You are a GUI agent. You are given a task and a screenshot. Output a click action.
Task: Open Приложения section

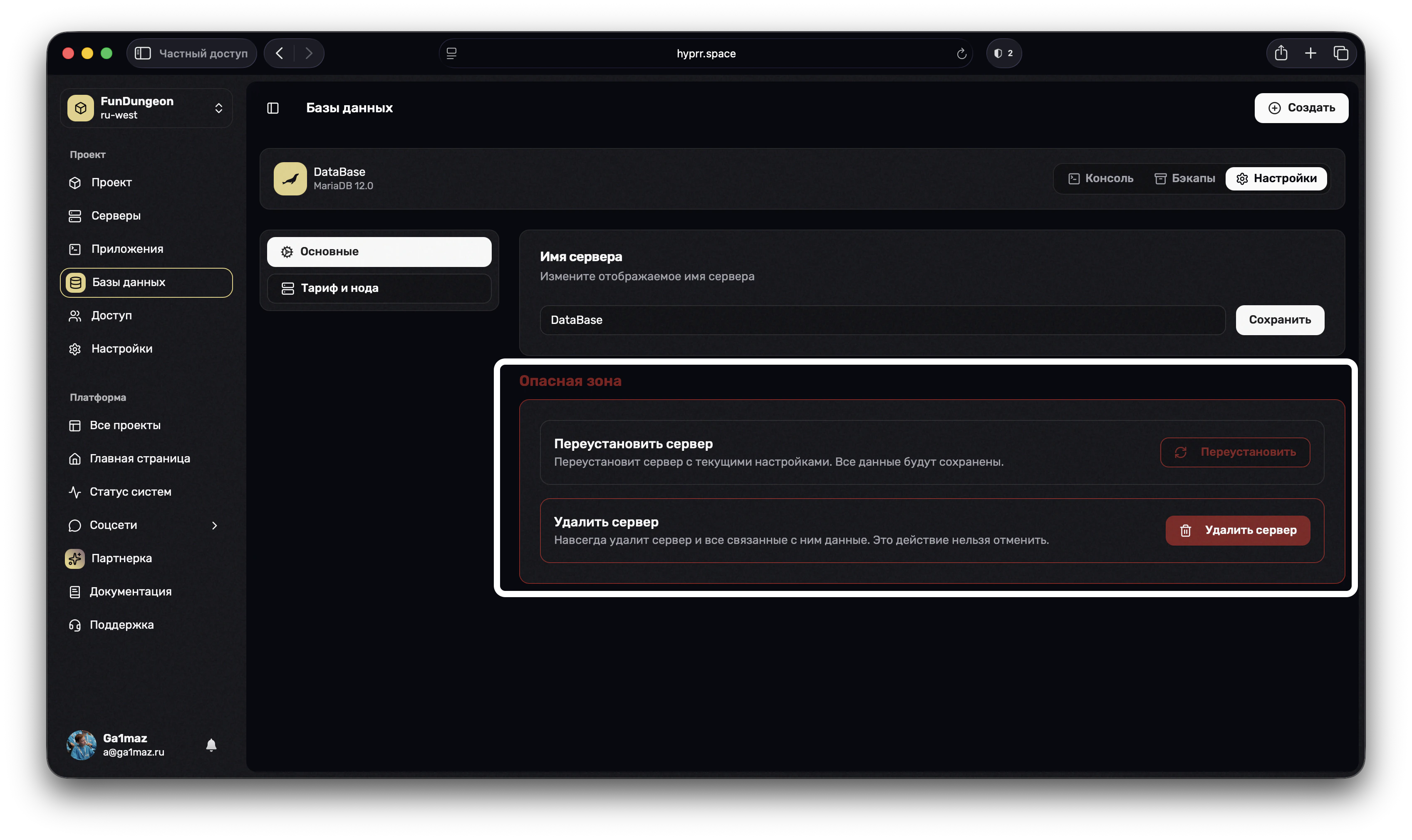tap(146, 249)
